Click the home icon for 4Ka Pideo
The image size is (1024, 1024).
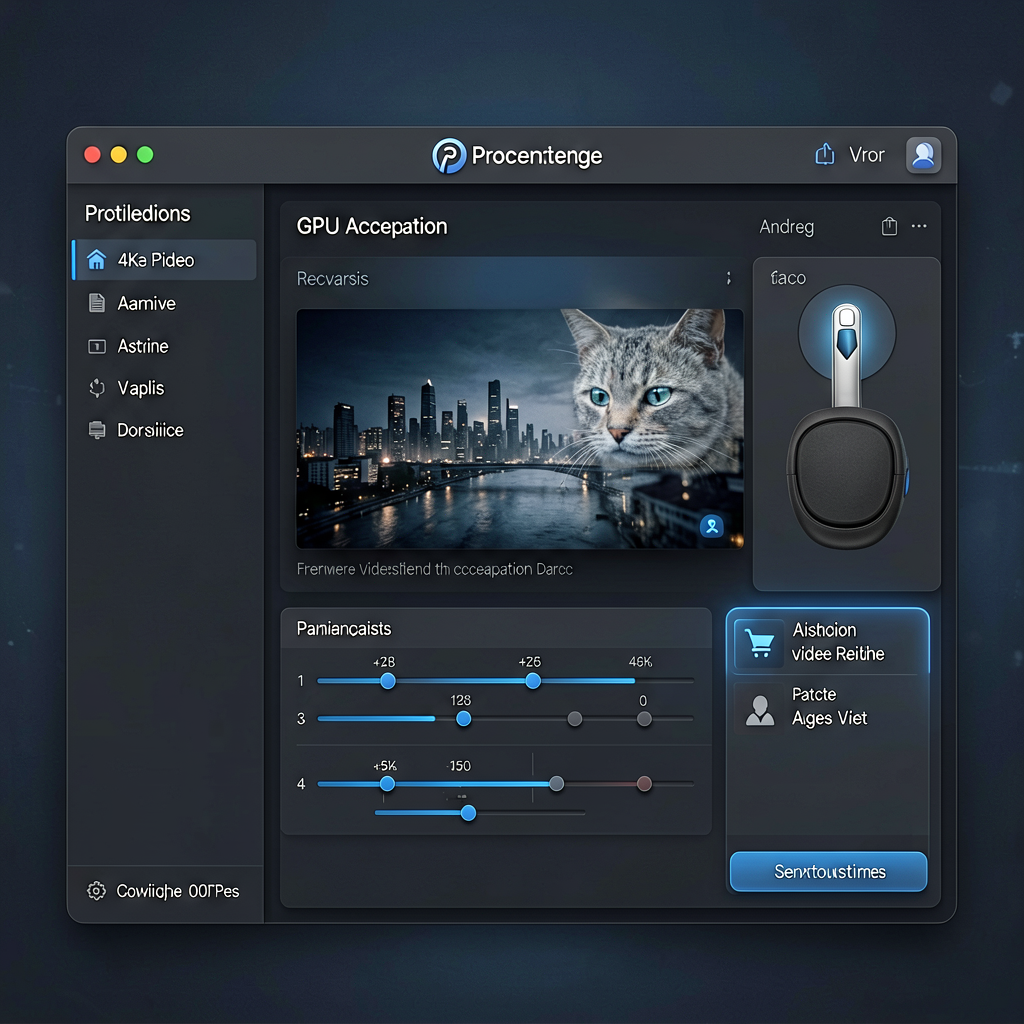(96, 259)
